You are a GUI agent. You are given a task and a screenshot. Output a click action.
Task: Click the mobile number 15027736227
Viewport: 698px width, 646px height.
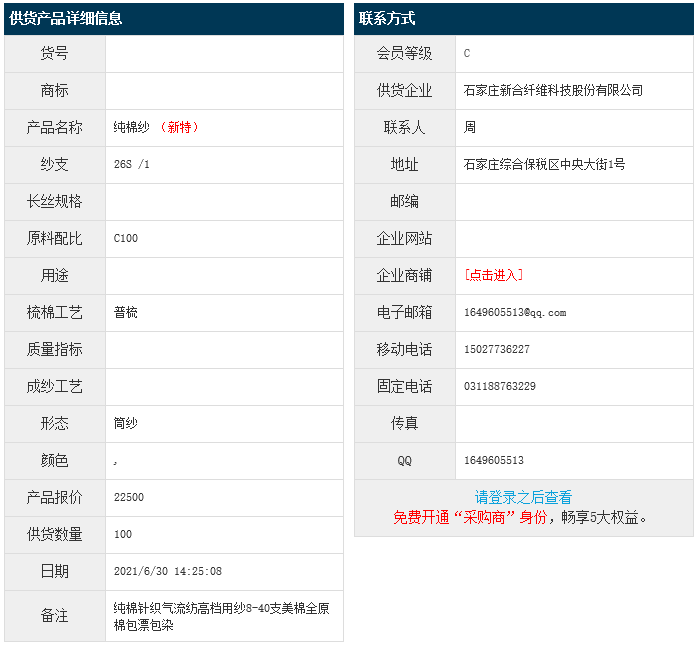click(x=497, y=349)
